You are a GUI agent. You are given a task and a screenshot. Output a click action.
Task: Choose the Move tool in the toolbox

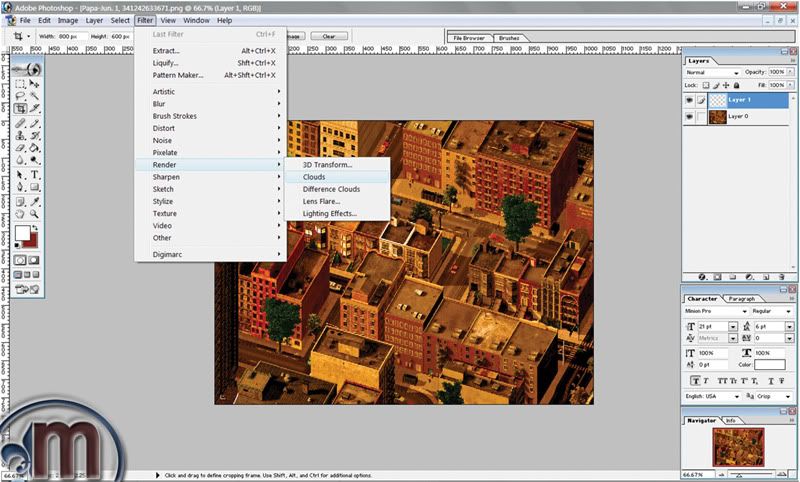click(x=35, y=82)
